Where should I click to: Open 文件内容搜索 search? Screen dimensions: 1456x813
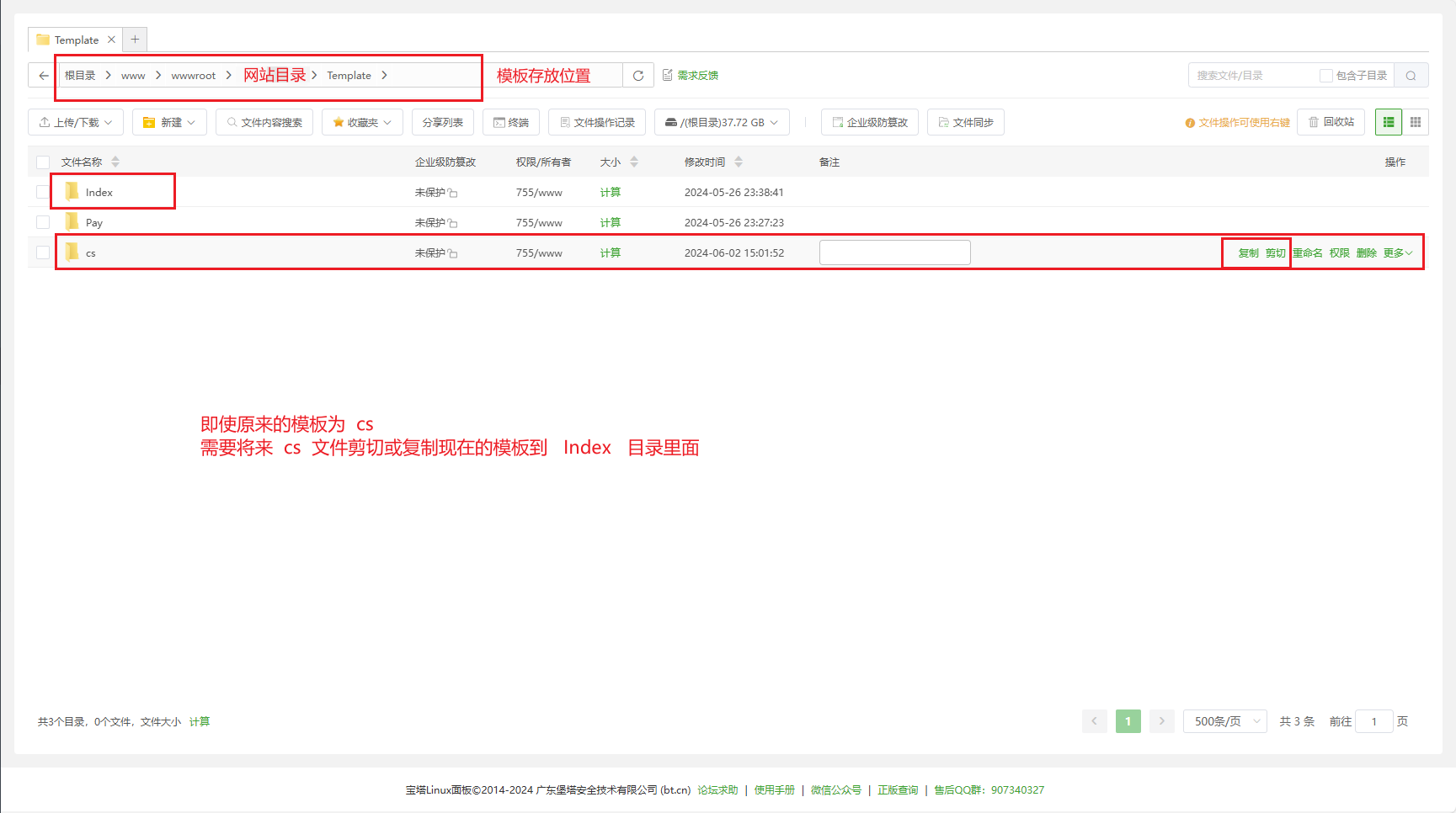264,122
